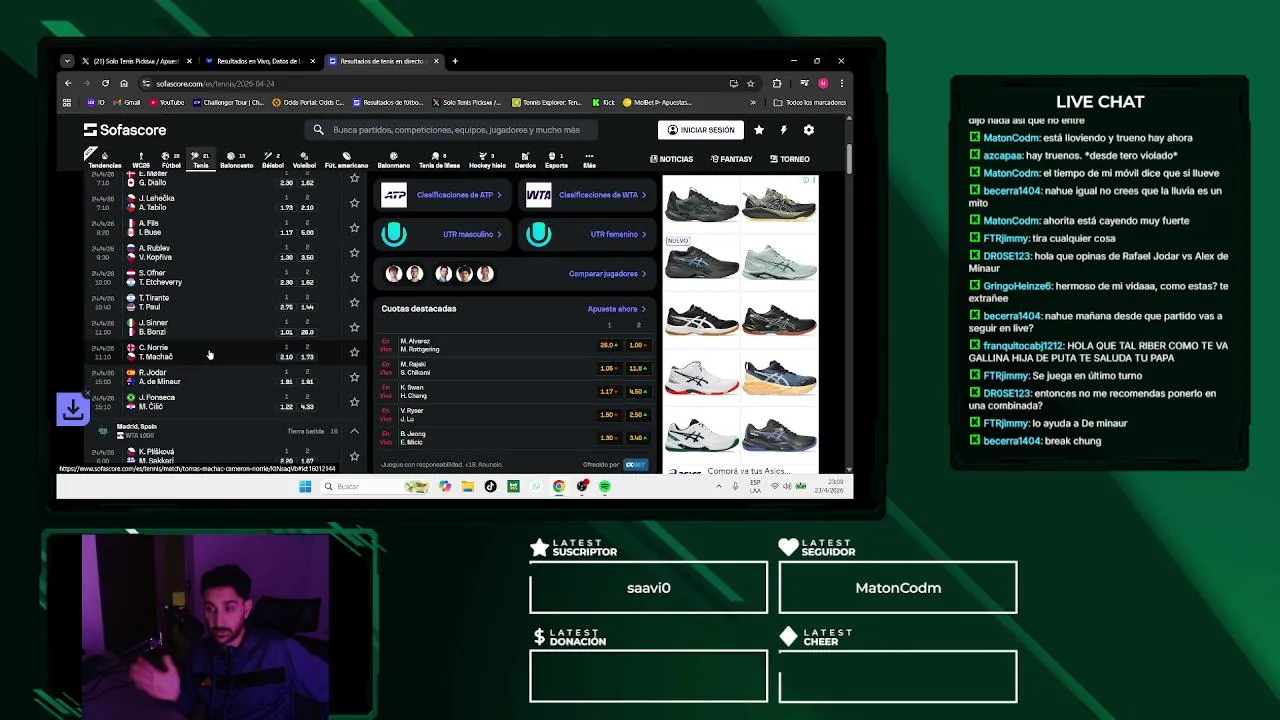
Task: Open a new browser tab
Action: (455, 61)
